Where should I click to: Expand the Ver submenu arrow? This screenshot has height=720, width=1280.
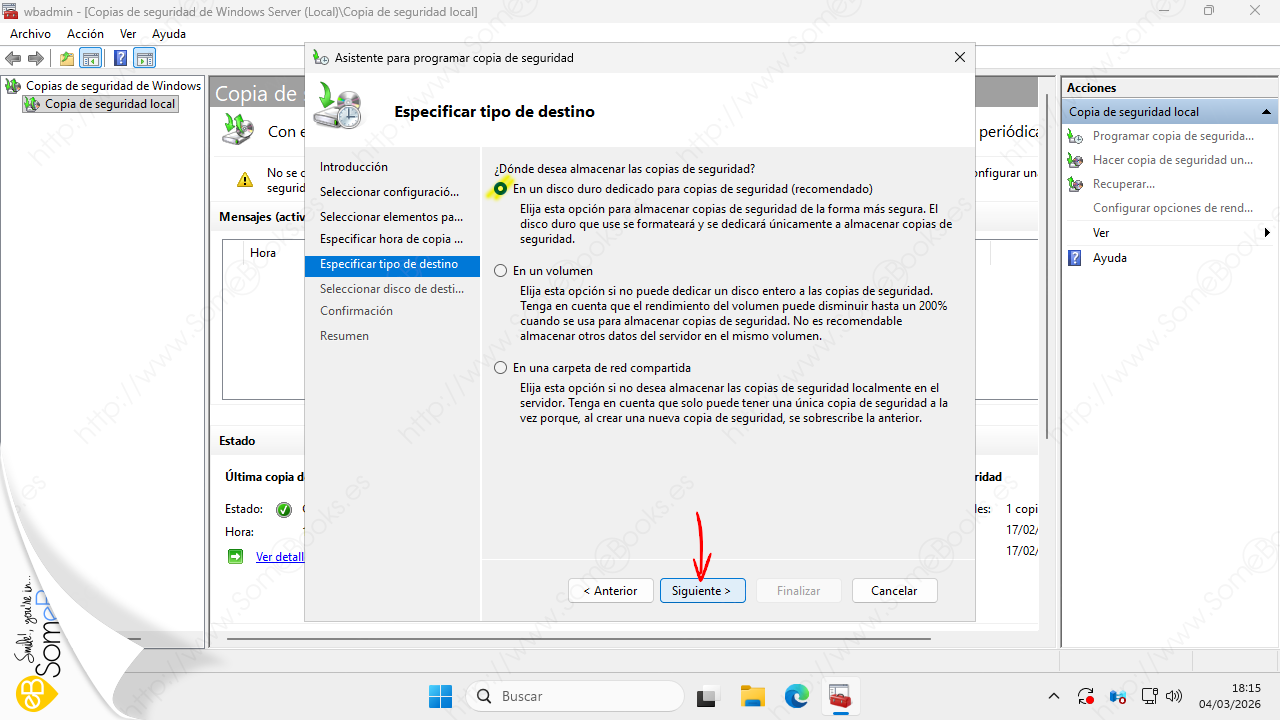pyautogui.click(x=1267, y=233)
